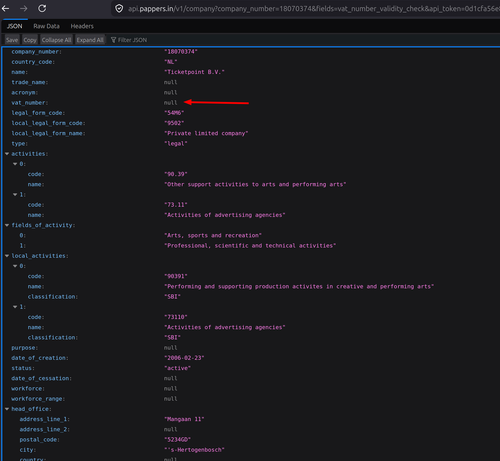
Task: Select the value "18070374"
Action: point(181,51)
